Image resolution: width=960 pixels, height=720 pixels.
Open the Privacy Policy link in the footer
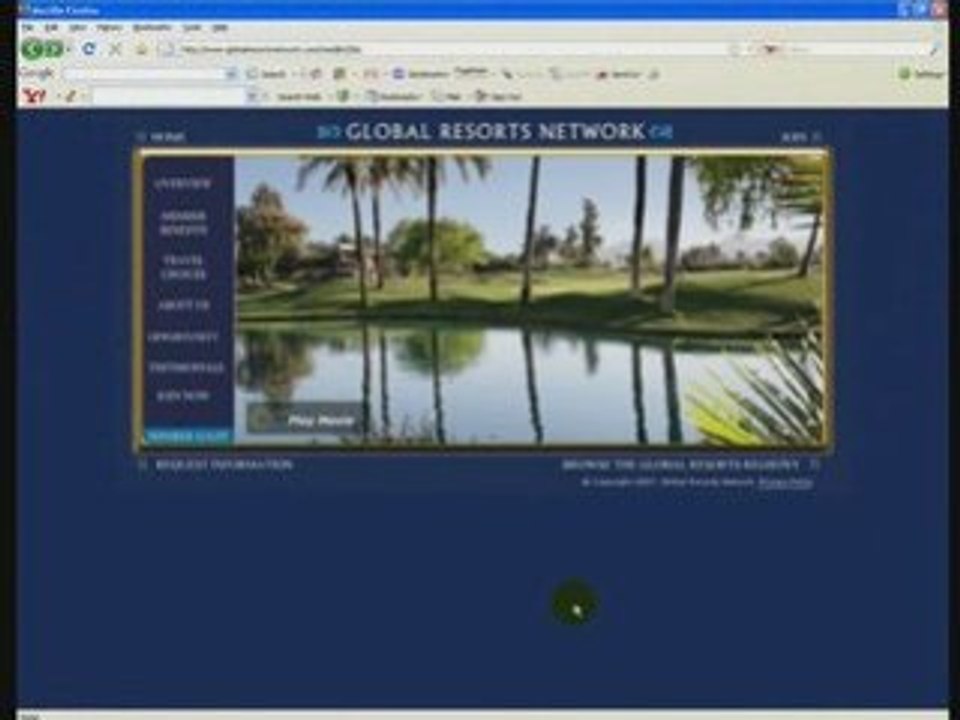pyautogui.click(x=786, y=482)
